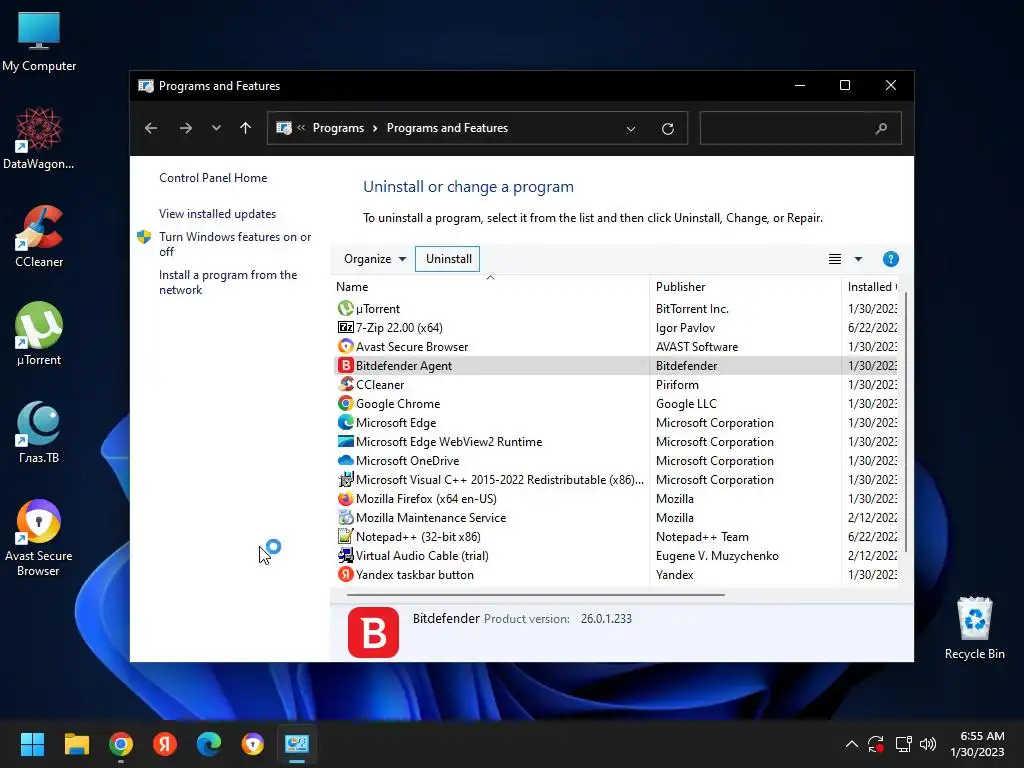Sort by the Publisher column header

(x=745, y=287)
